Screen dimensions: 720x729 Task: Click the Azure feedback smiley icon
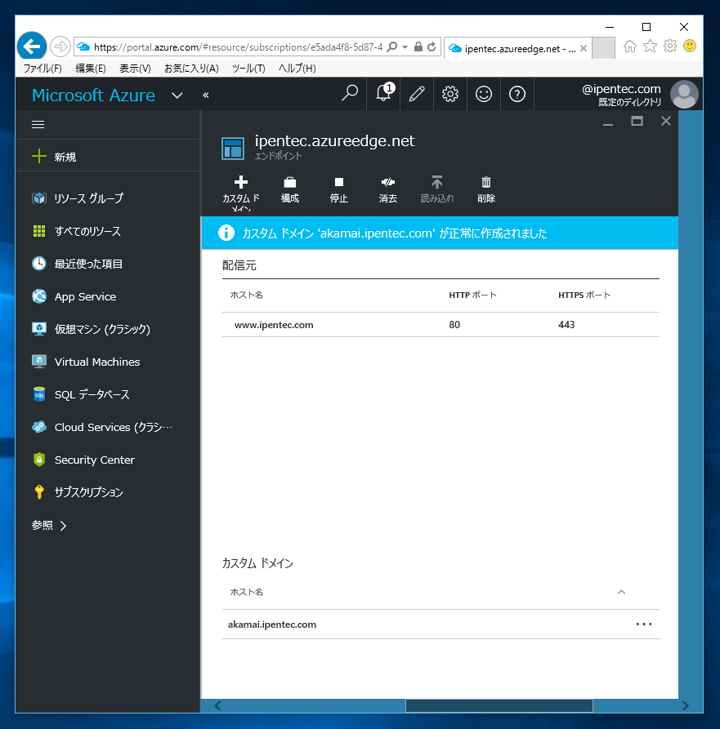pyautogui.click(x=483, y=94)
